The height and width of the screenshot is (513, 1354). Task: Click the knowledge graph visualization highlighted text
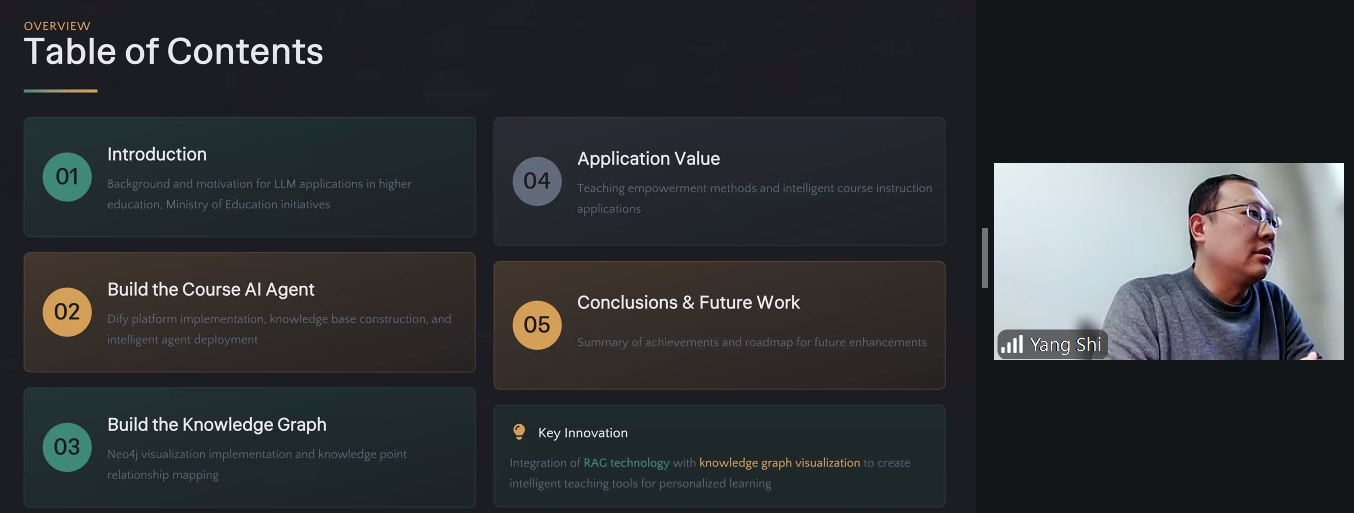(x=779, y=463)
